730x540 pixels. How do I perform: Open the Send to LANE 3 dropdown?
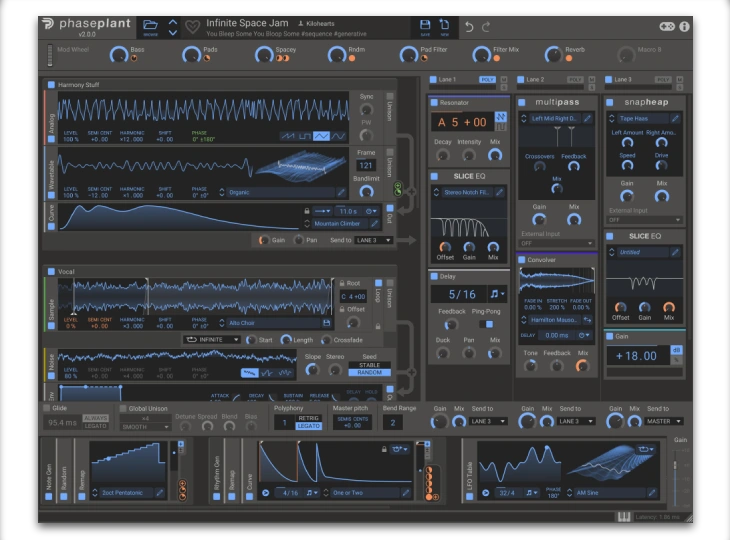(x=373, y=240)
